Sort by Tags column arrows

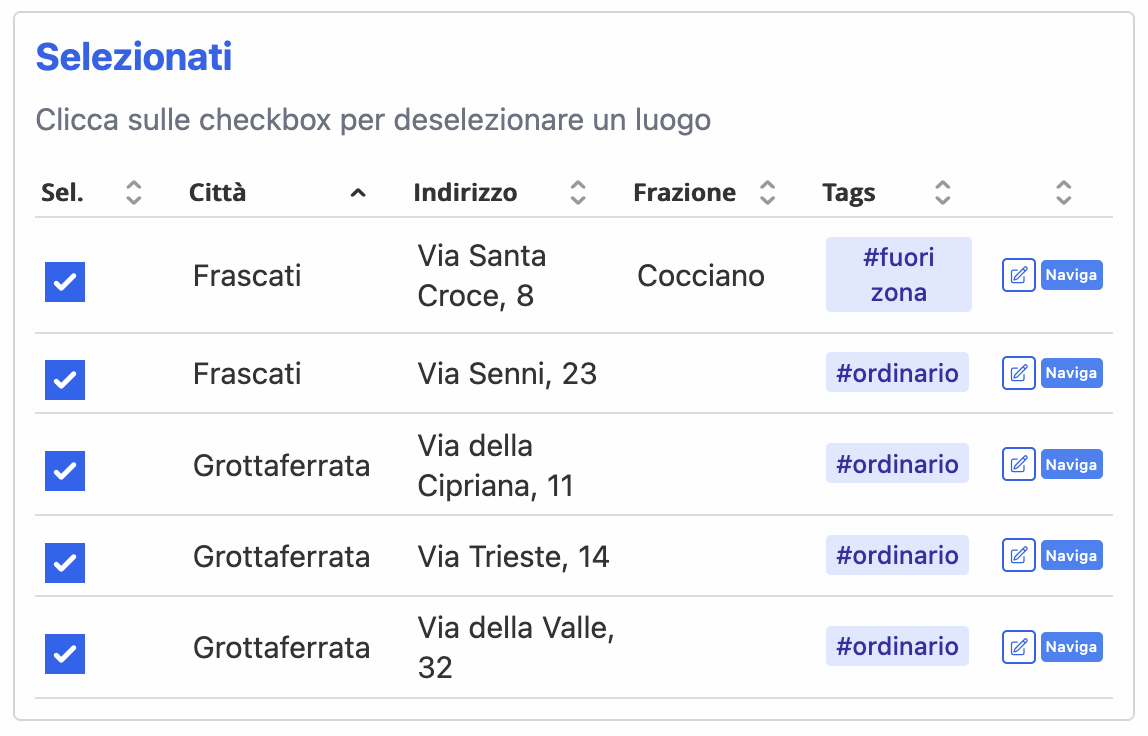[x=942, y=193]
